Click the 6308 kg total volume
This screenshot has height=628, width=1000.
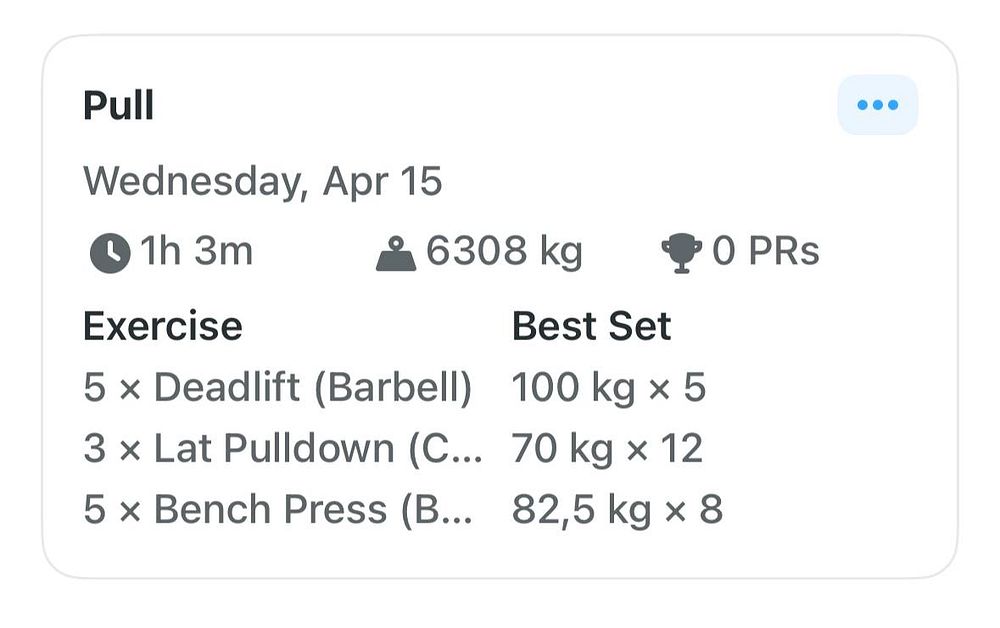[x=504, y=251]
